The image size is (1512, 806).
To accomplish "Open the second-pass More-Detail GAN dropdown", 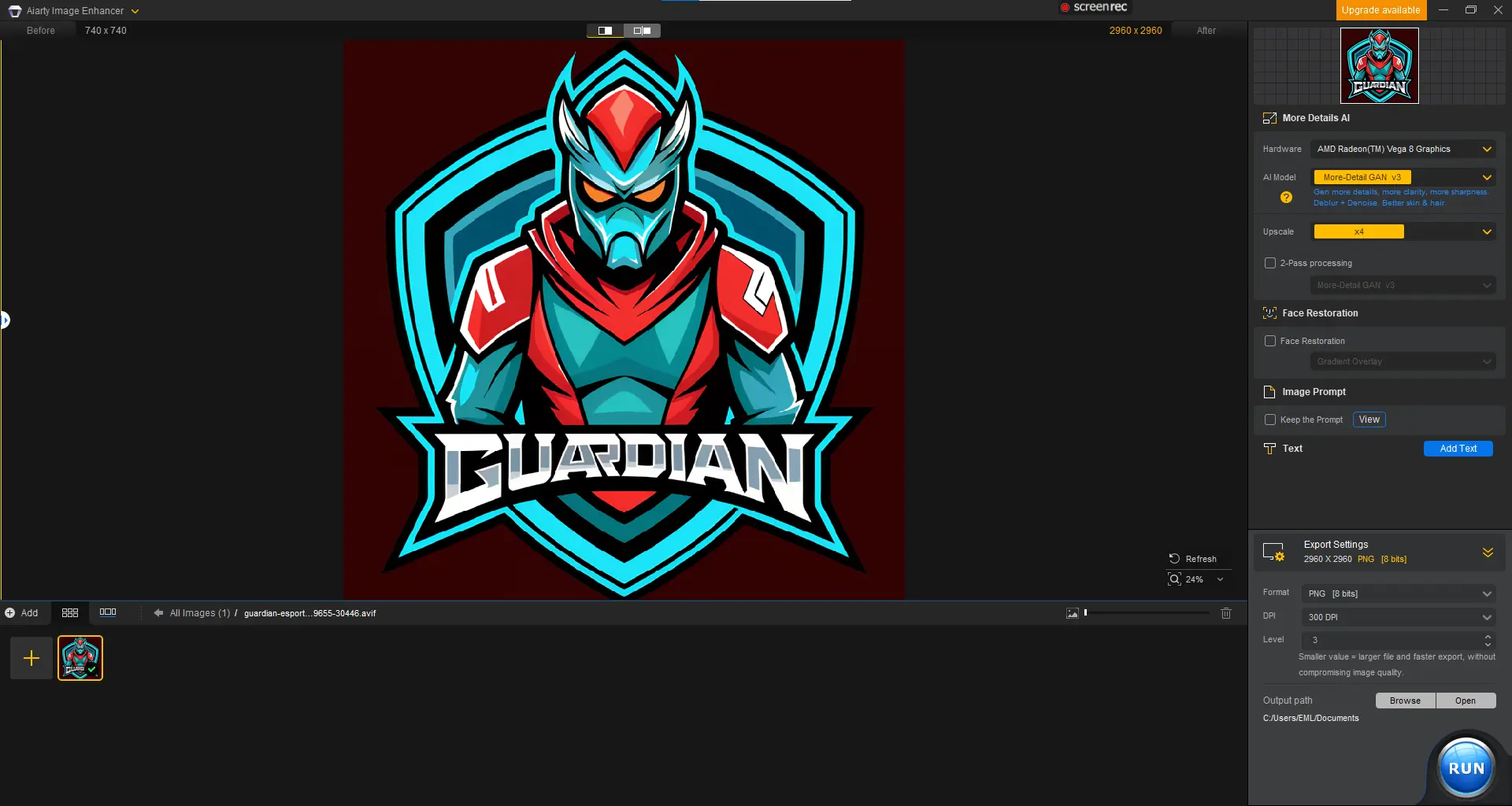I will point(1403,285).
